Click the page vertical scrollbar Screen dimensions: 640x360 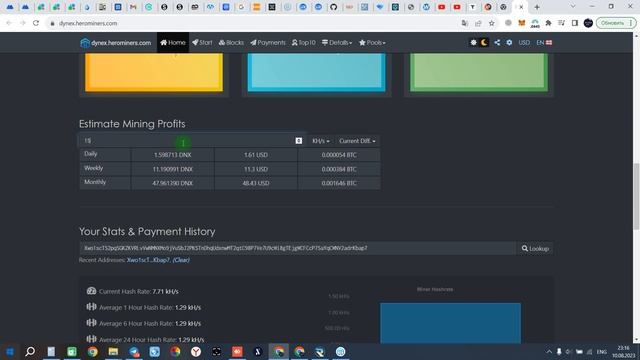[636, 196]
